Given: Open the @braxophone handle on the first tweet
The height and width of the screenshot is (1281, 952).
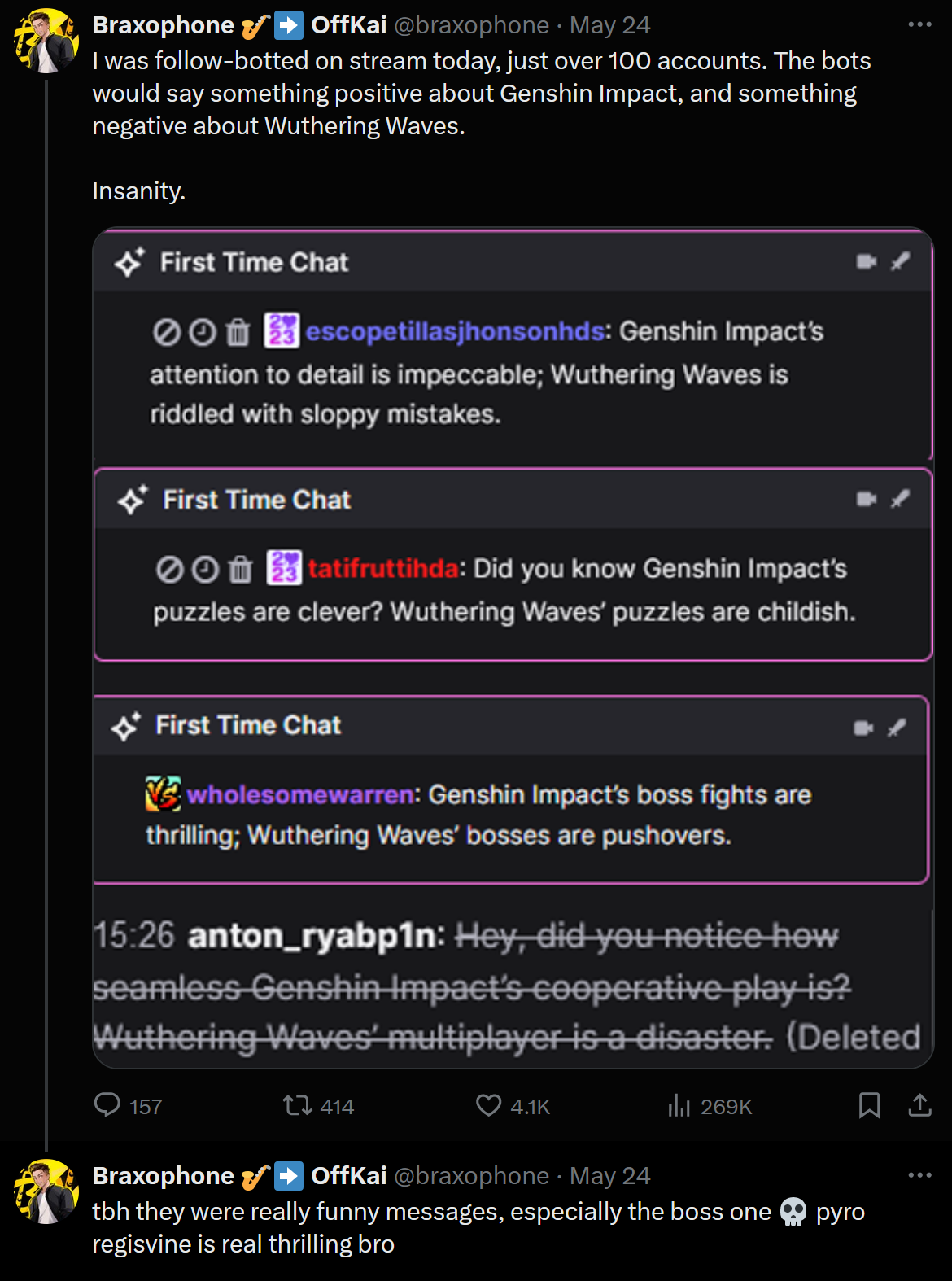Looking at the screenshot, I should coord(471,25).
